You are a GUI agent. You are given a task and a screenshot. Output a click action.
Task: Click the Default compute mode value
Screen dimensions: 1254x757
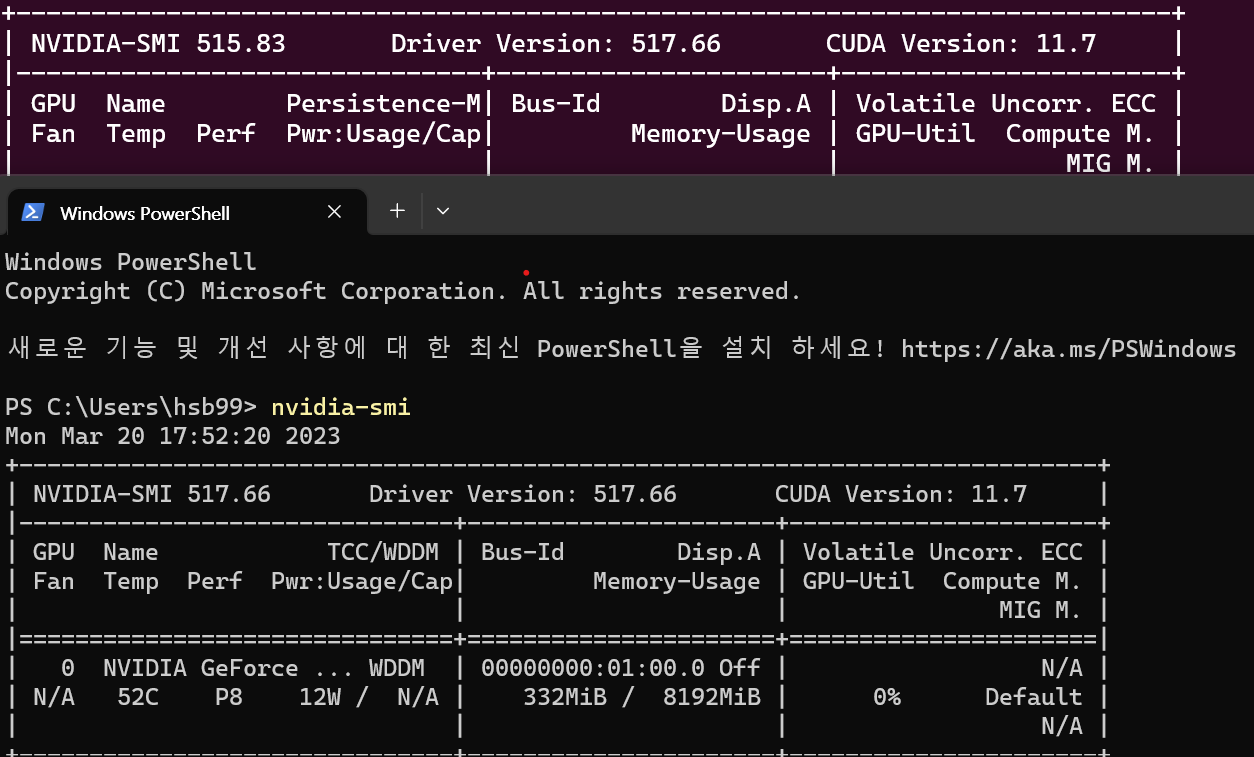(1034, 697)
